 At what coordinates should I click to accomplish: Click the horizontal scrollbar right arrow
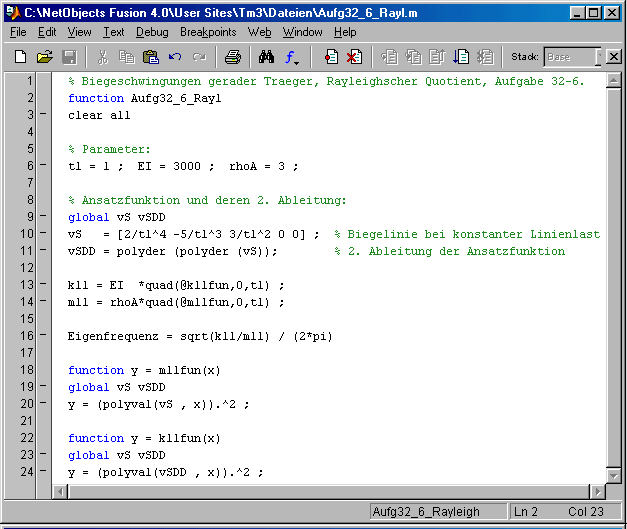pos(598,491)
